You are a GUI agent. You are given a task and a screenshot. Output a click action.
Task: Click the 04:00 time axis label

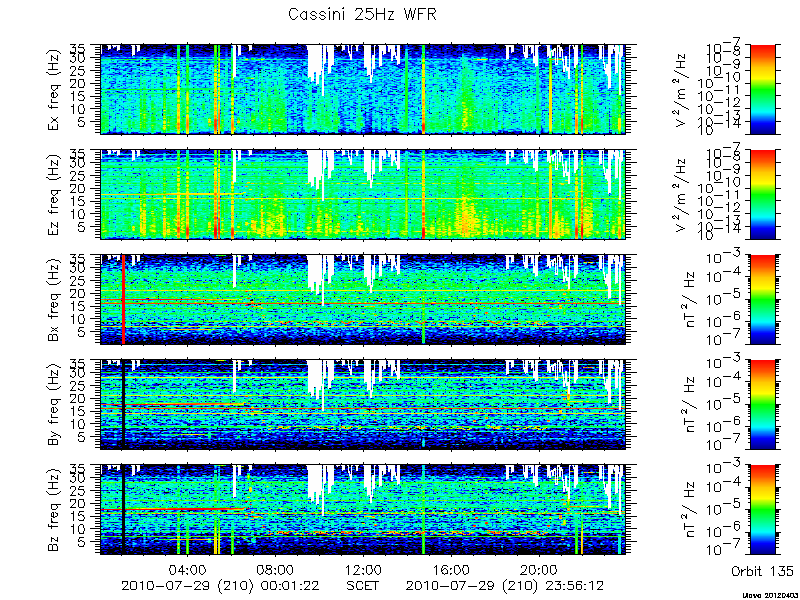pyautogui.click(x=188, y=570)
